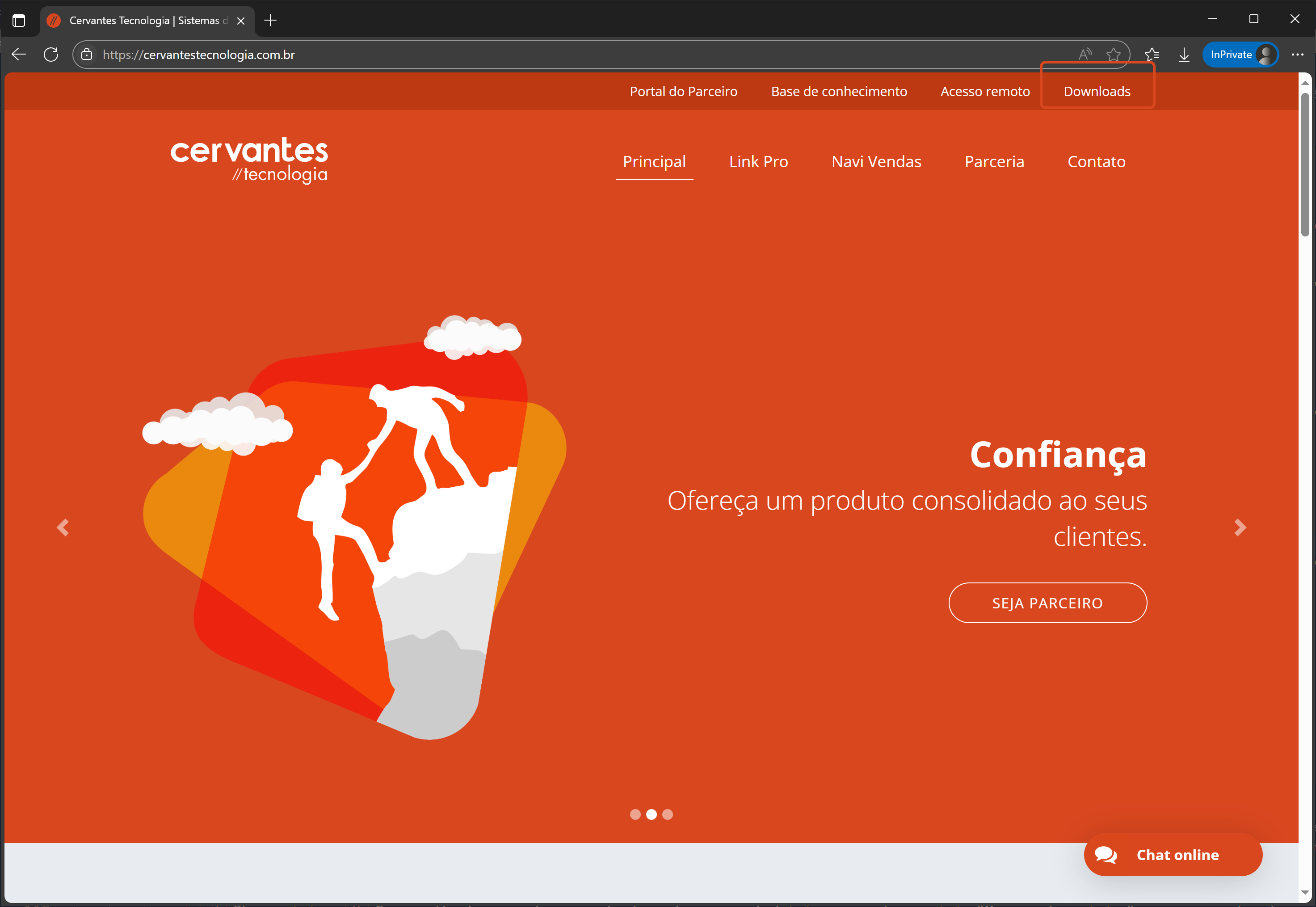Select the third carousel dot
The image size is (1316, 907).
(x=668, y=814)
